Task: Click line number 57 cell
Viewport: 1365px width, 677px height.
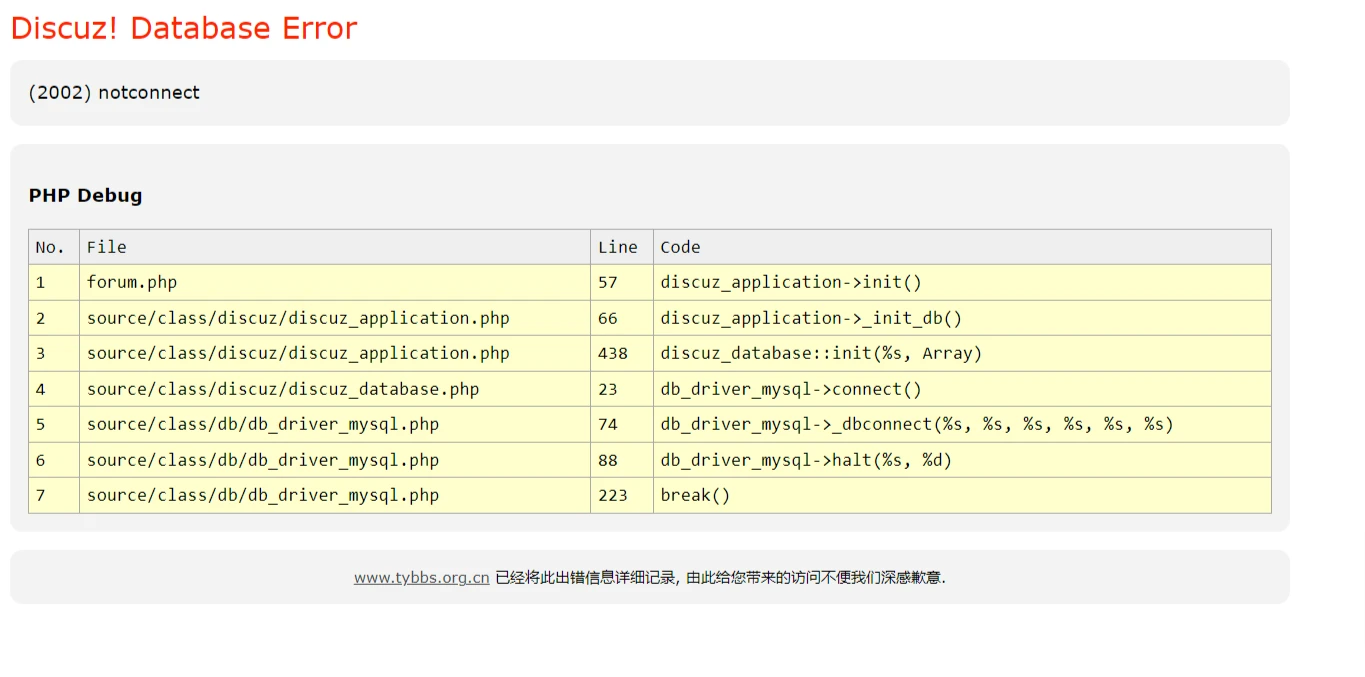Action: coord(622,282)
